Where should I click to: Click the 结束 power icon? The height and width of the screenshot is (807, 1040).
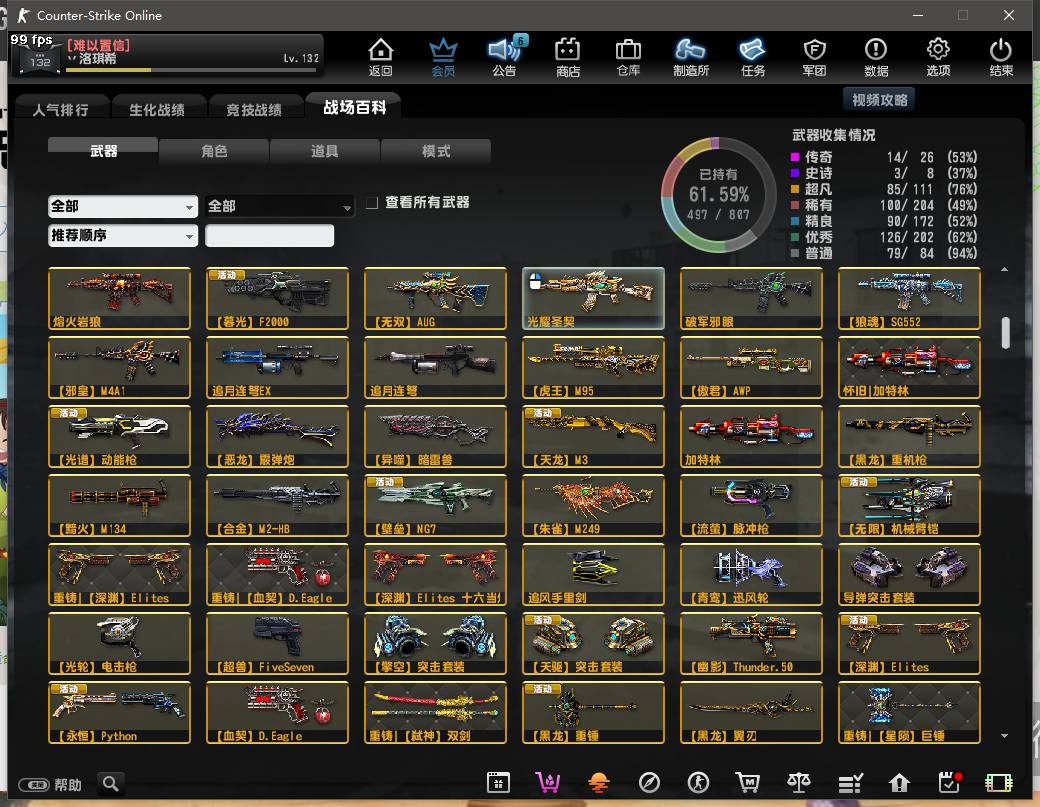tap(1001, 56)
